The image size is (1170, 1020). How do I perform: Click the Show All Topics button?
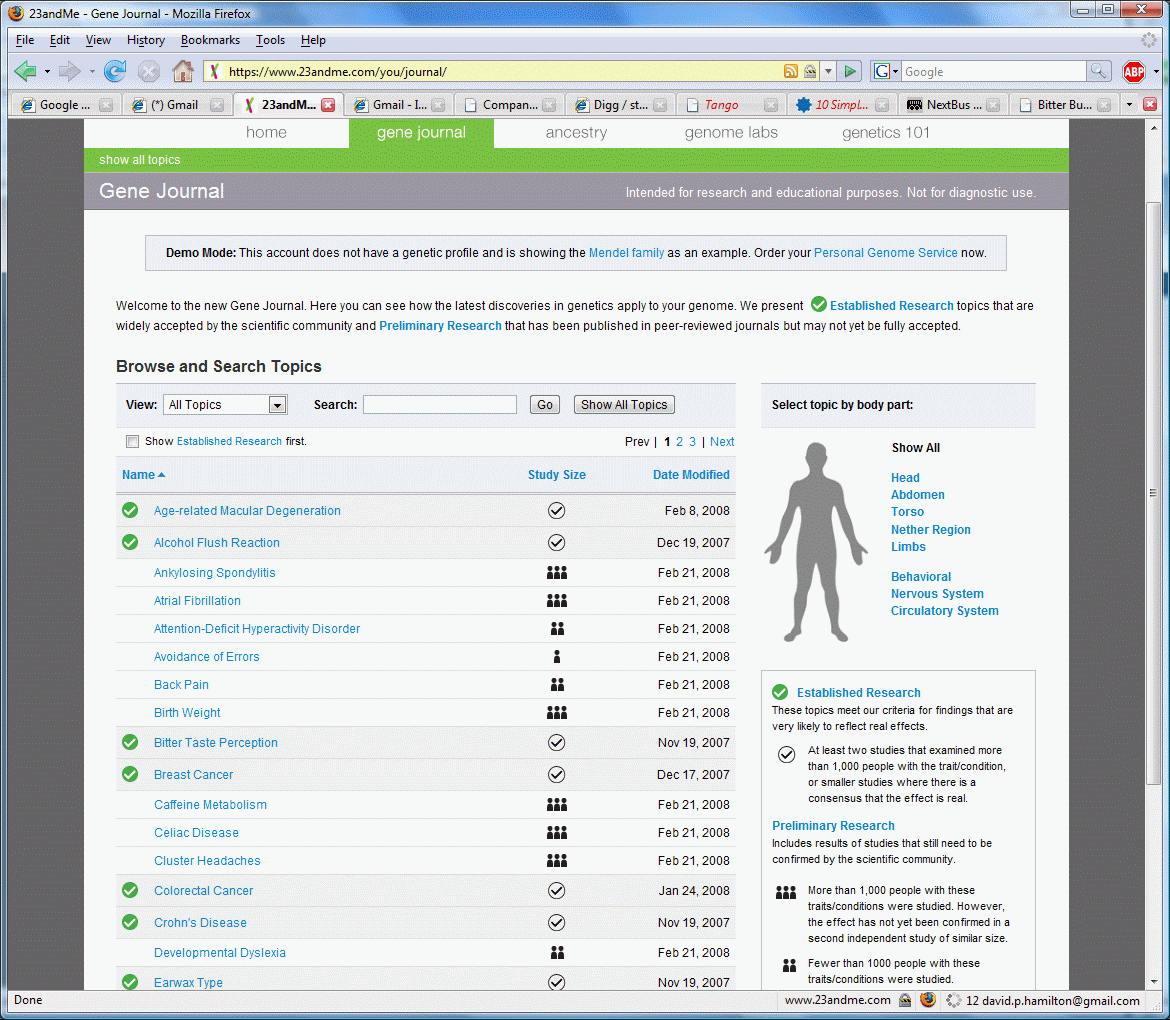pyautogui.click(x=624, y=404)
